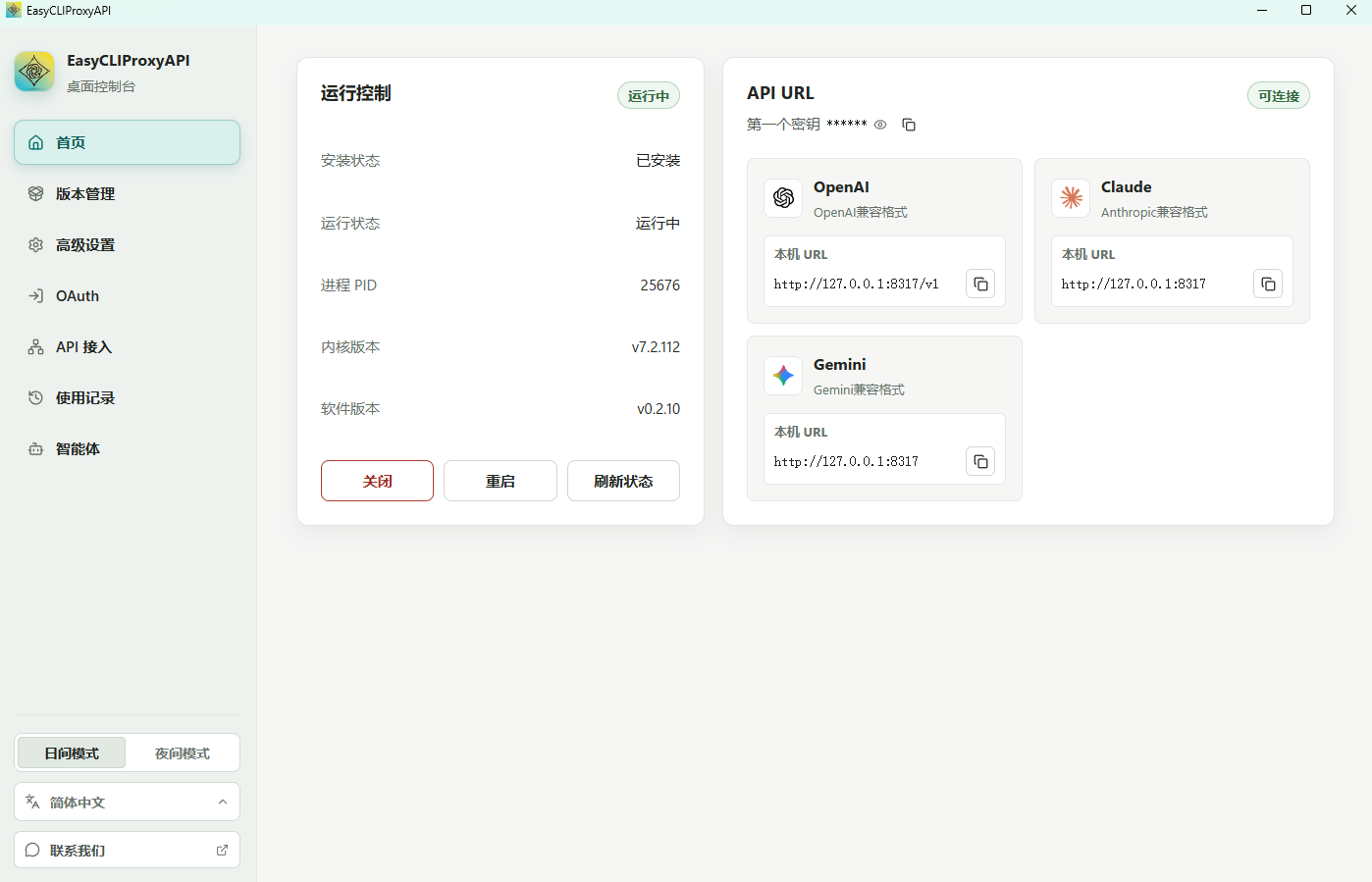Click the API URL panel heading
This screenshot has width=1372, height=882.
click(780, 93)
